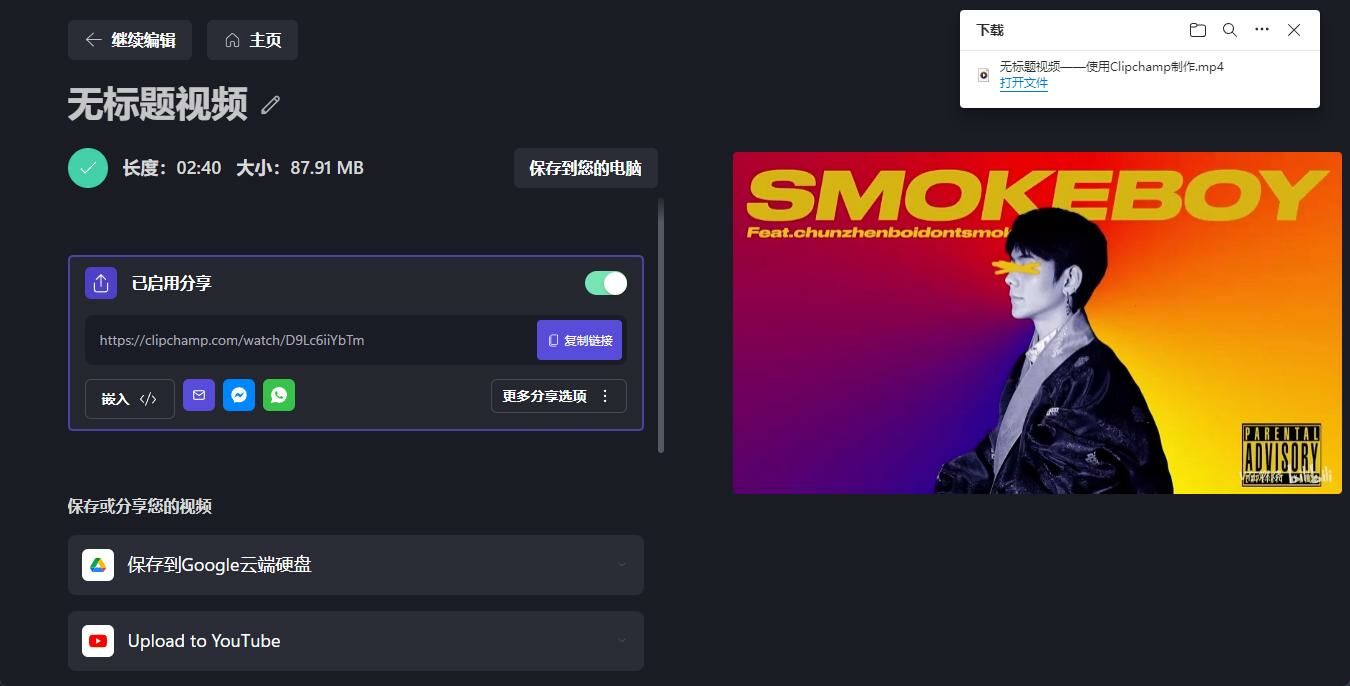Click the Google Drive icon
The image size is (1350, 686).
point(98,565)
